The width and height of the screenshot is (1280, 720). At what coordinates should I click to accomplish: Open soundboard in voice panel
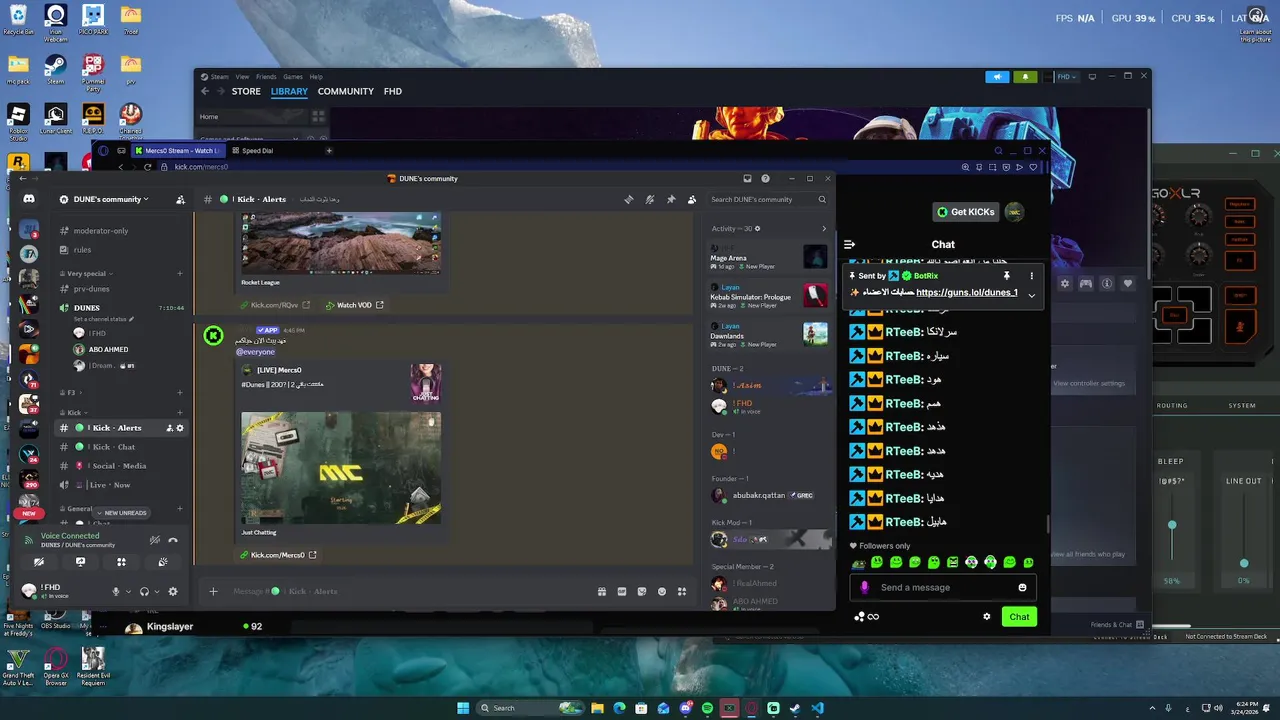tap(162, 562)
